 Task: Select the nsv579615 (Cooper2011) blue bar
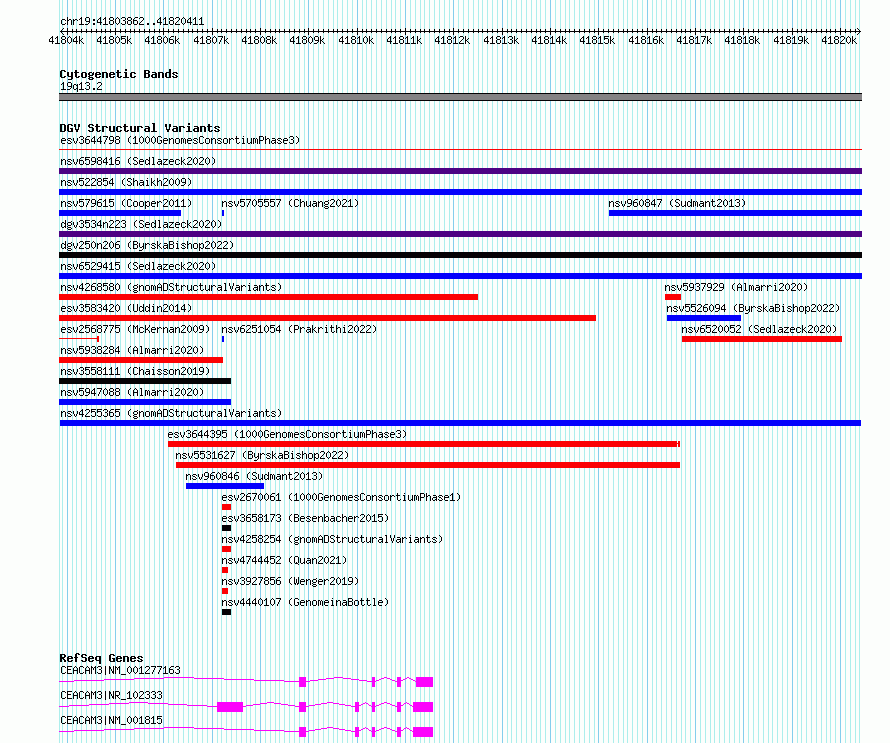point(120,213)
